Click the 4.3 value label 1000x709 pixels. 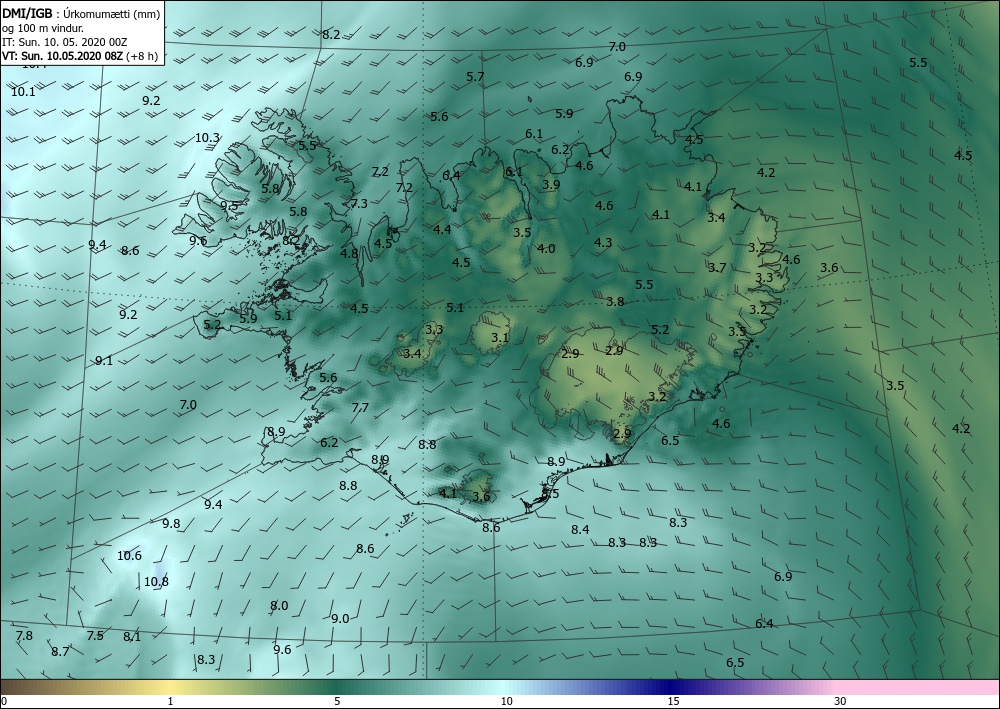(603, 242)
